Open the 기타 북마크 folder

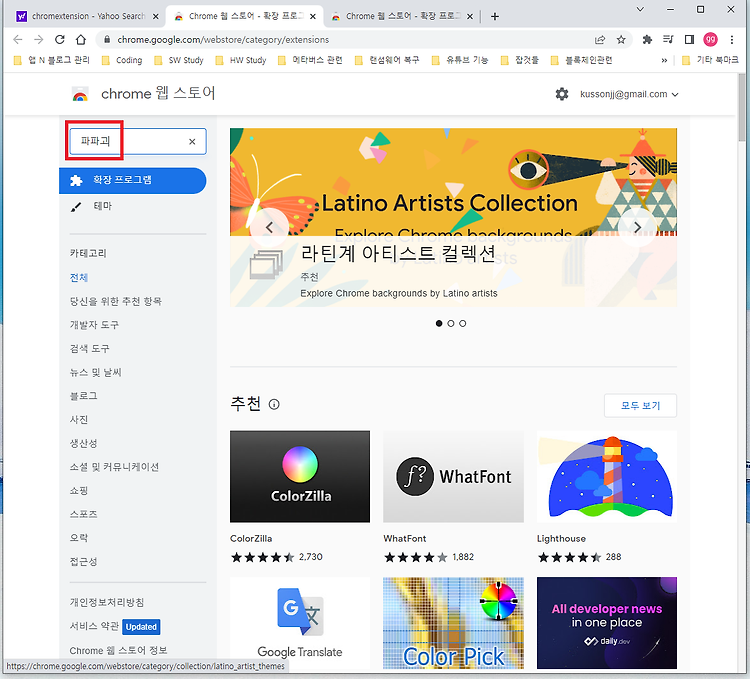click(710, 60)
